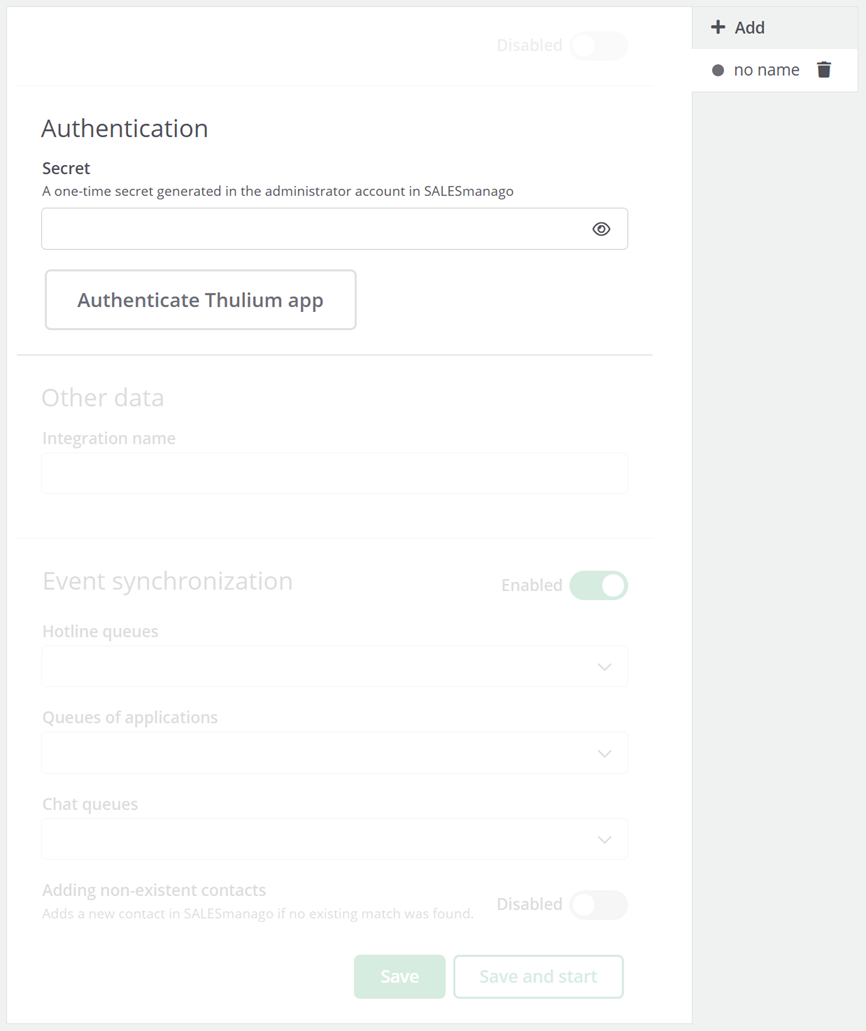Viewport: 866px width, 1031px height.
Task: Turn off the Event synchronization switch
Action: [598, 585]
